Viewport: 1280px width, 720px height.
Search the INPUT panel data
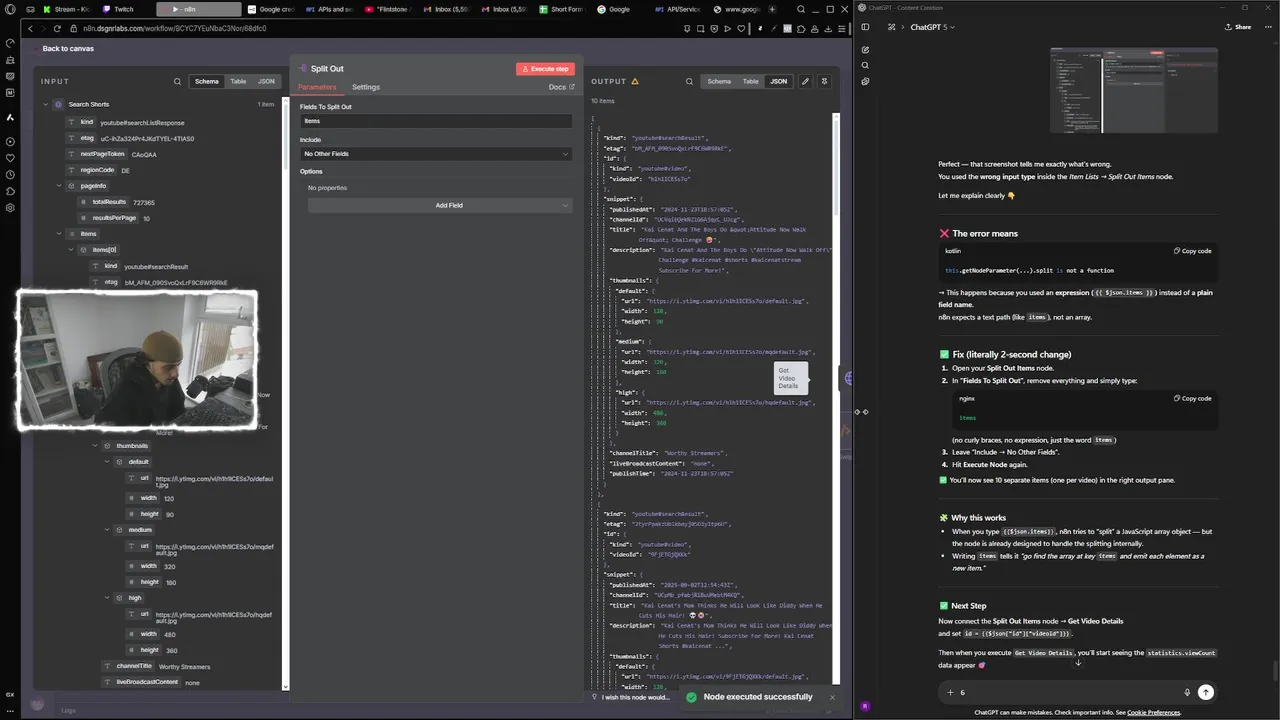[177, 82]
